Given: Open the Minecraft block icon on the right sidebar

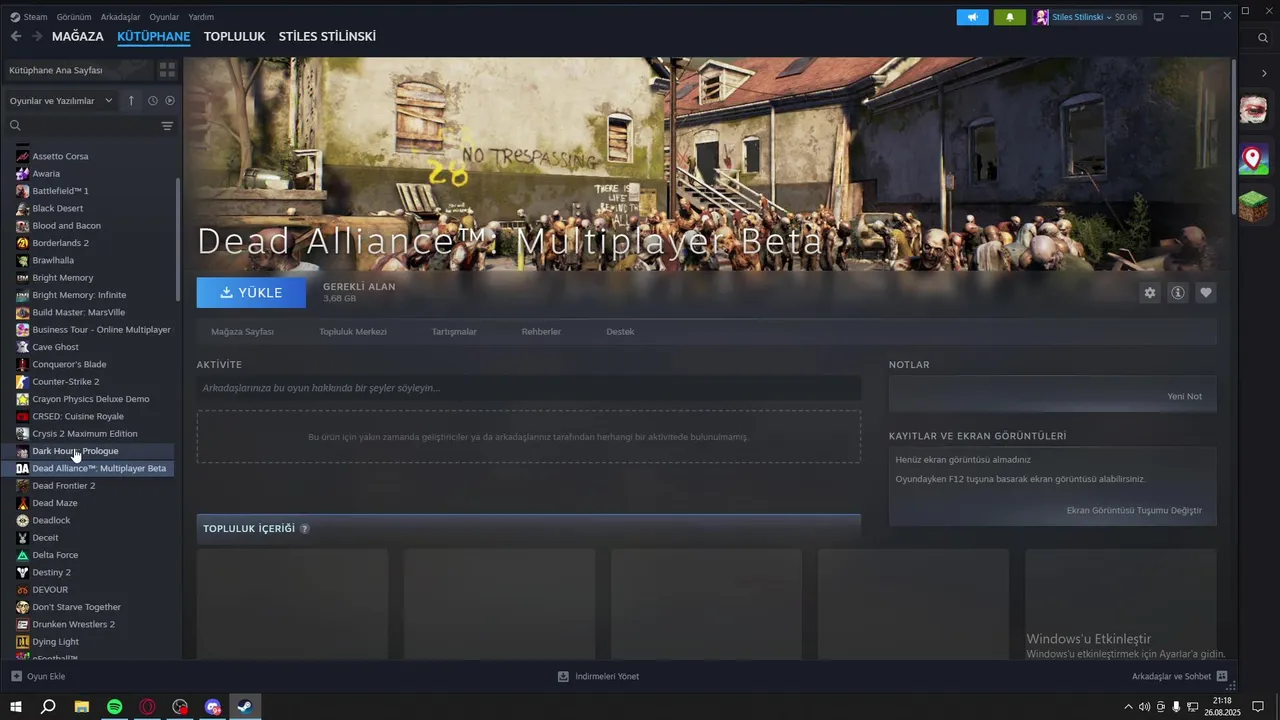Looking at the screenshot, I should click(x=1254, y=207).
